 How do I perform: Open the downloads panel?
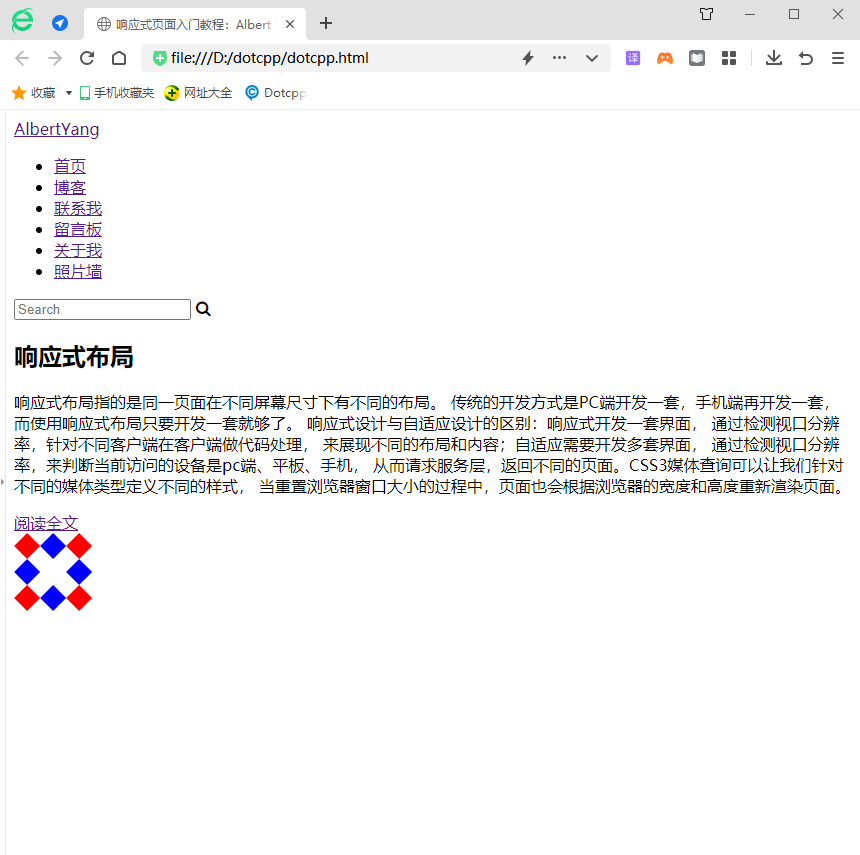pyautogui.click(x=773, y=58)
